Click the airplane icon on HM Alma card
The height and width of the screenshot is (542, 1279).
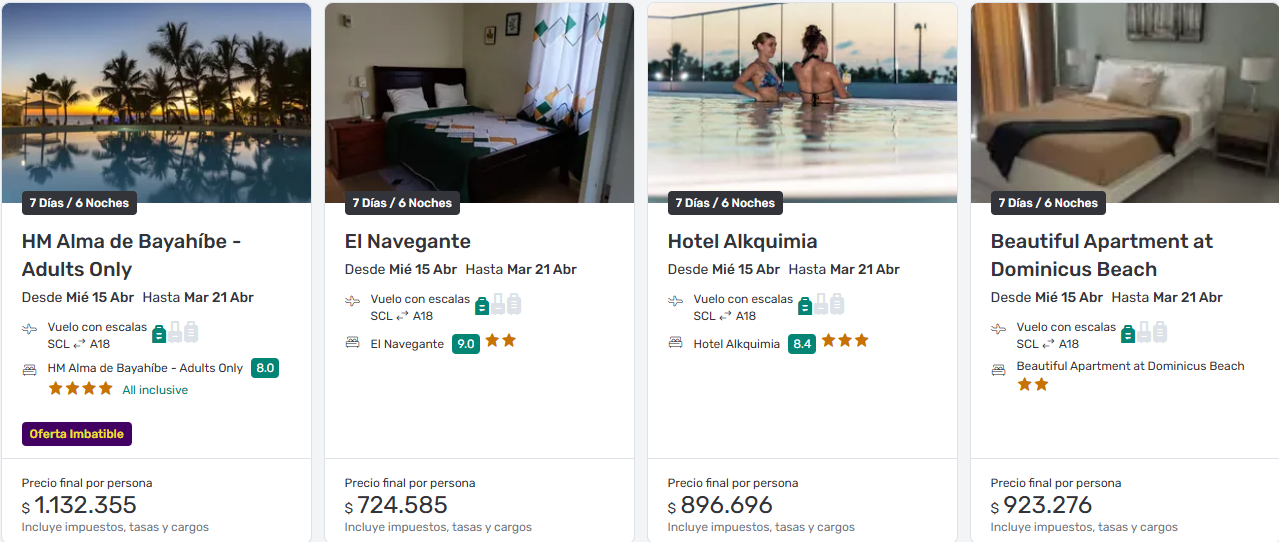pyautogui.click(x=29, y=328)
